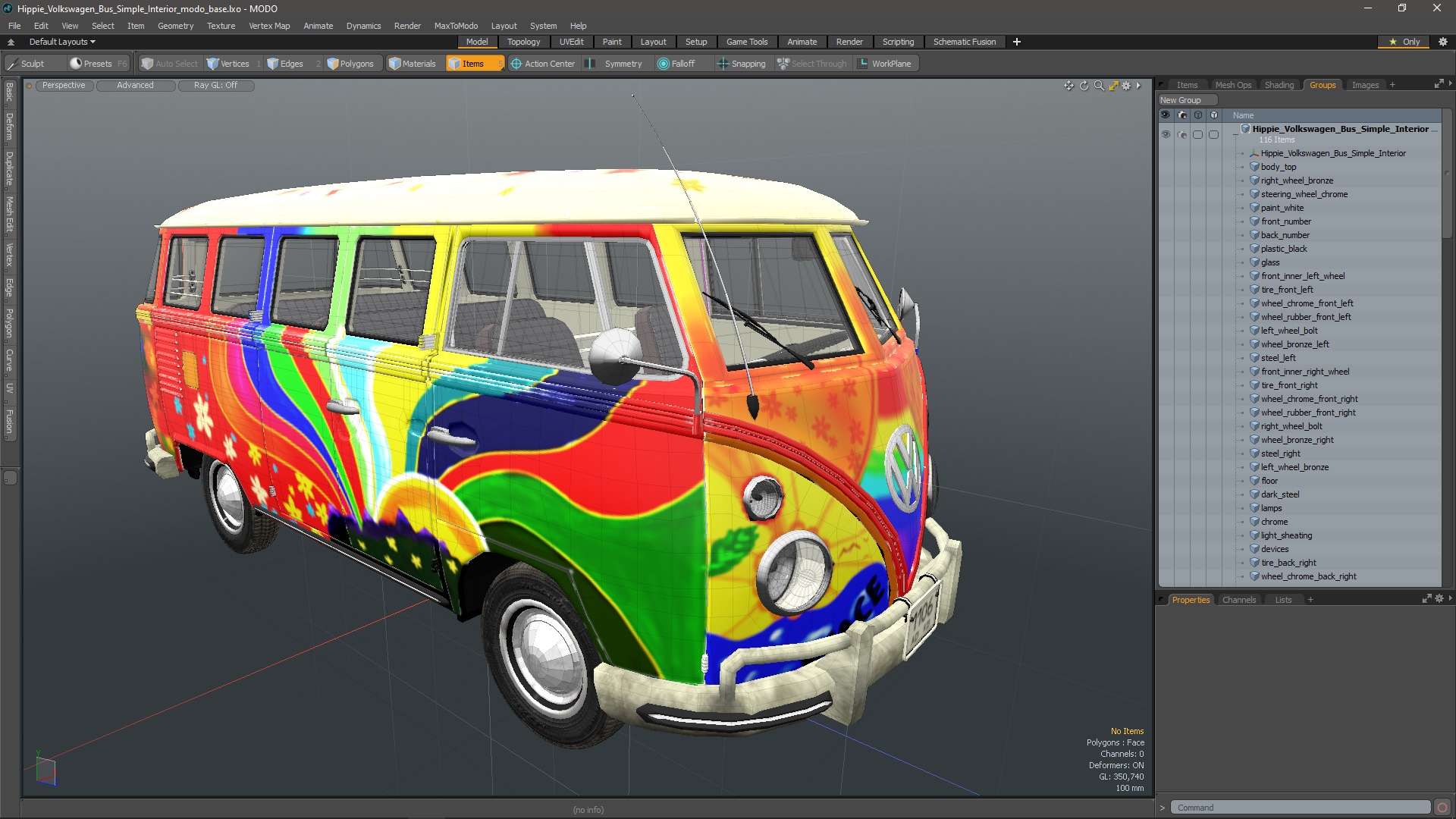Switch to Schematic Fusion layout tab
The image size is (1456, 819).
coord(965,42)
